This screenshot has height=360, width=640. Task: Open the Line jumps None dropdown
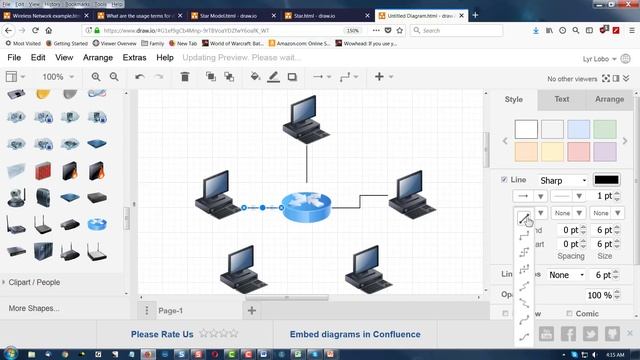pos(566,275)
